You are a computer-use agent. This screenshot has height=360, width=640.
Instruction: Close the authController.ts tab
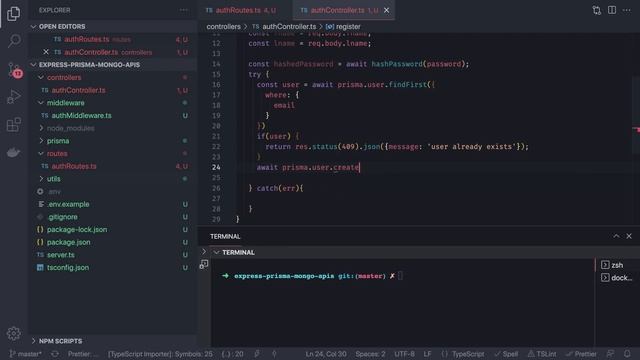(x=387, y=10)
